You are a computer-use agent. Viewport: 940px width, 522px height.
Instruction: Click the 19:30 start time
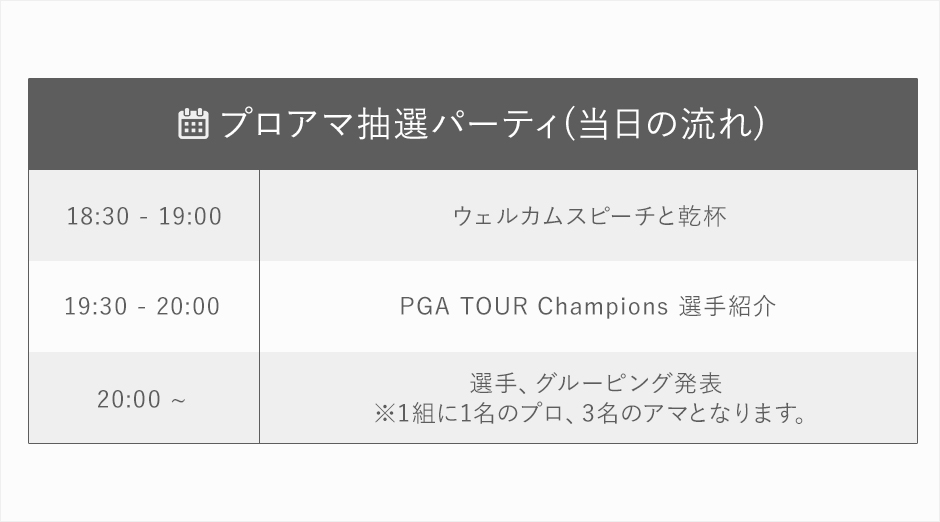click(x=96, y=306)
